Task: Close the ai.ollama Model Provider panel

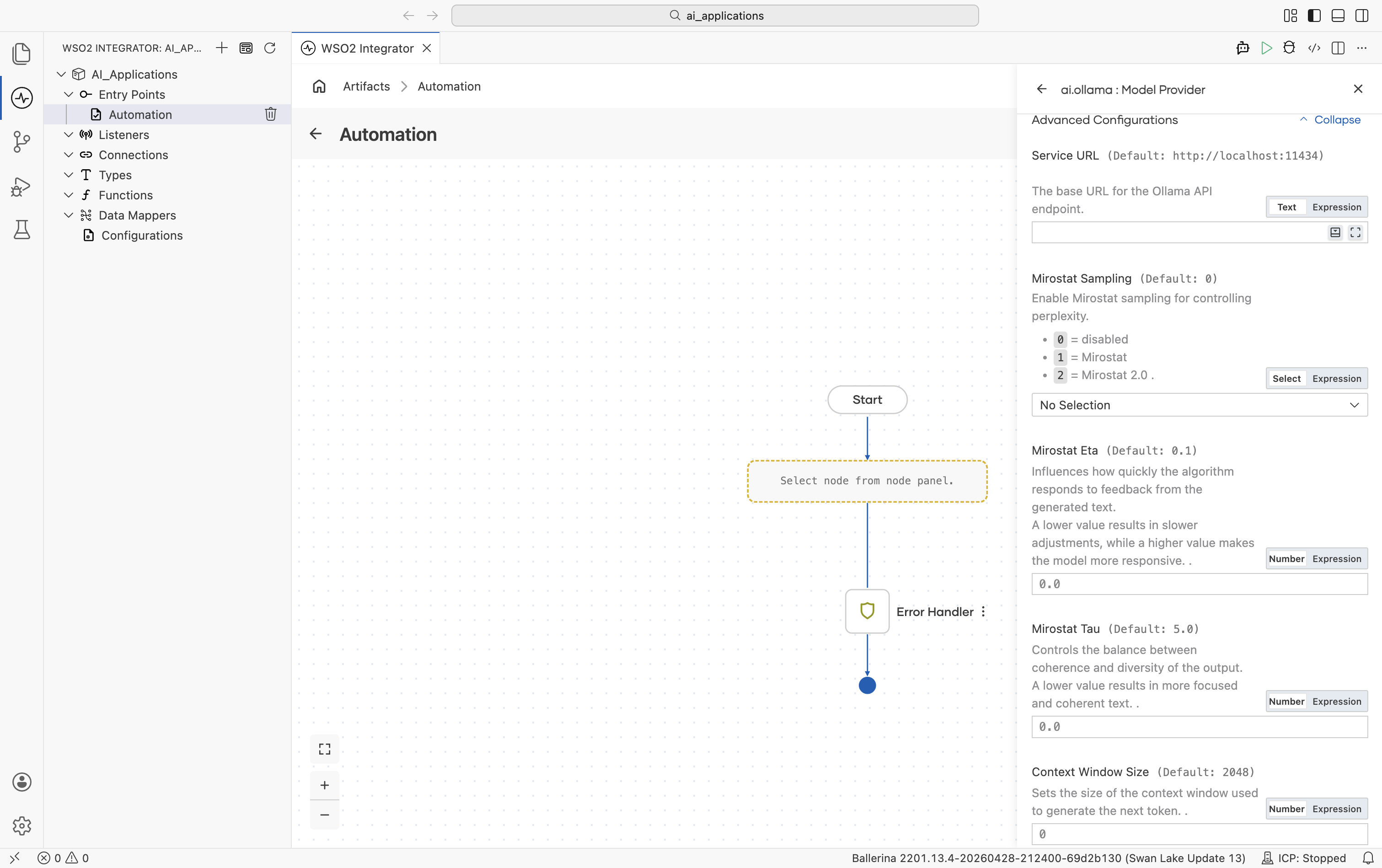Action: (x=1358, y=89)
